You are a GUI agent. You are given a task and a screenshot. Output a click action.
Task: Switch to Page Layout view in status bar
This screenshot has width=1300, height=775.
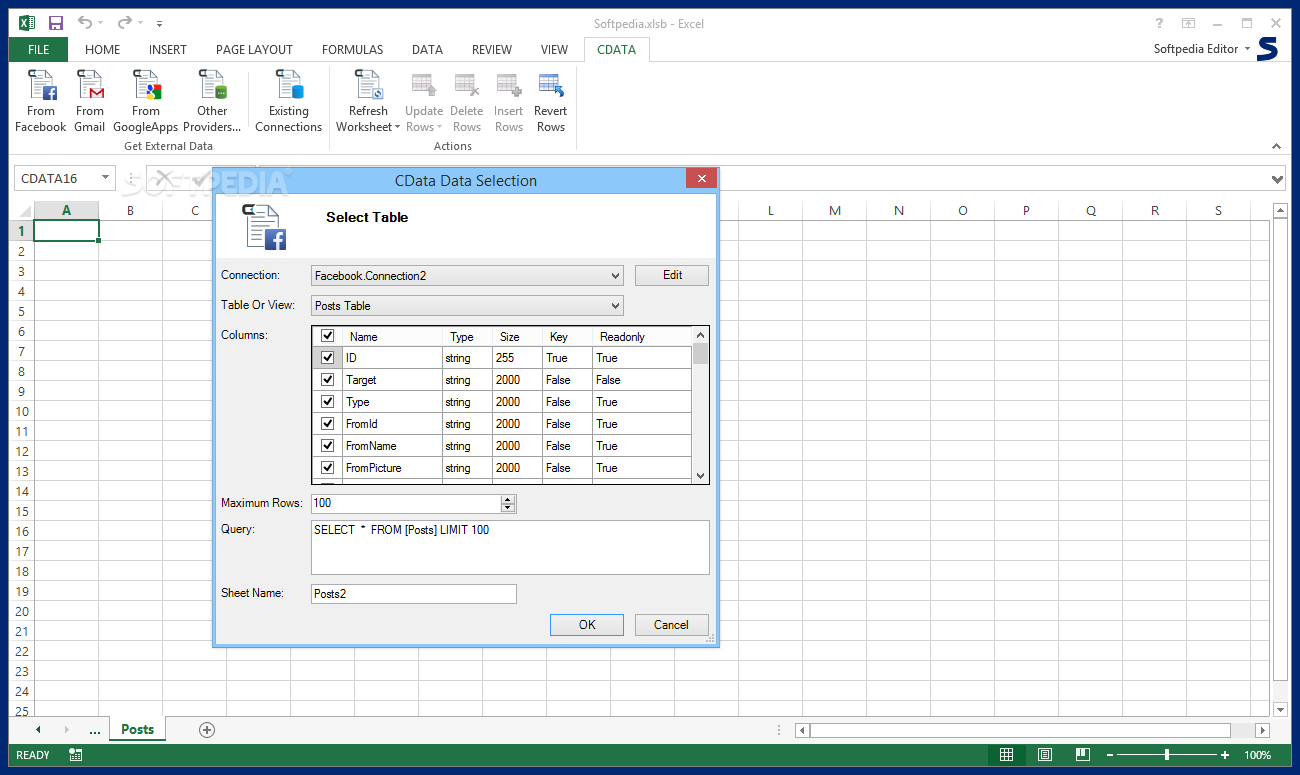coord(1045,755)
